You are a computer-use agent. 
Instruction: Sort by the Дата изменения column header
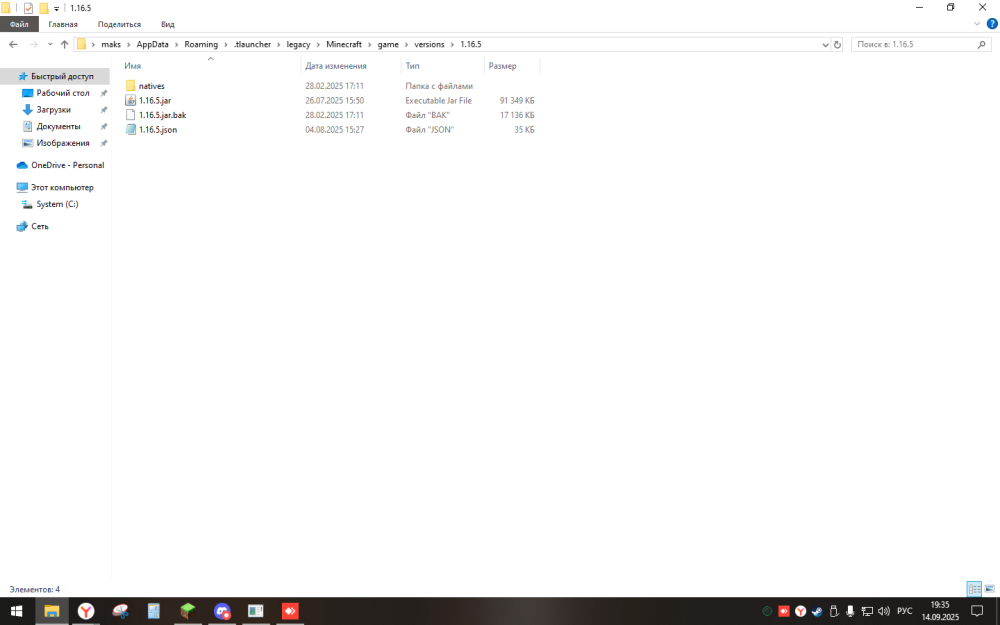pos(335,66)
